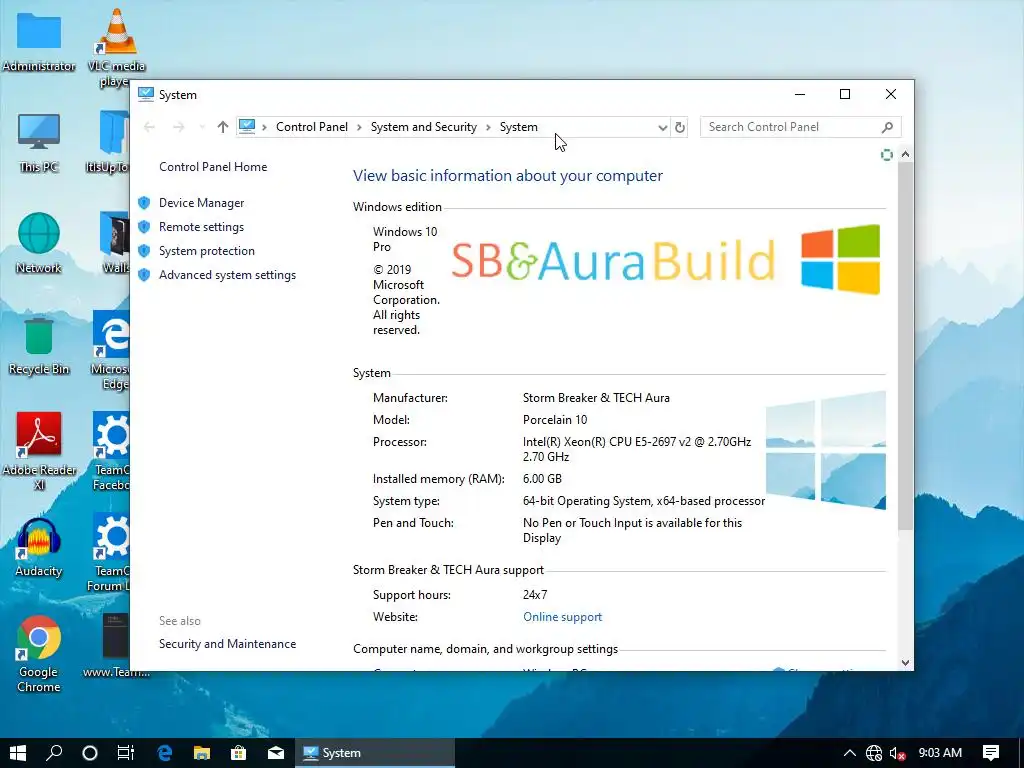Open Task View on taskbar
The image size is (1024, 768).
point(126,753)
